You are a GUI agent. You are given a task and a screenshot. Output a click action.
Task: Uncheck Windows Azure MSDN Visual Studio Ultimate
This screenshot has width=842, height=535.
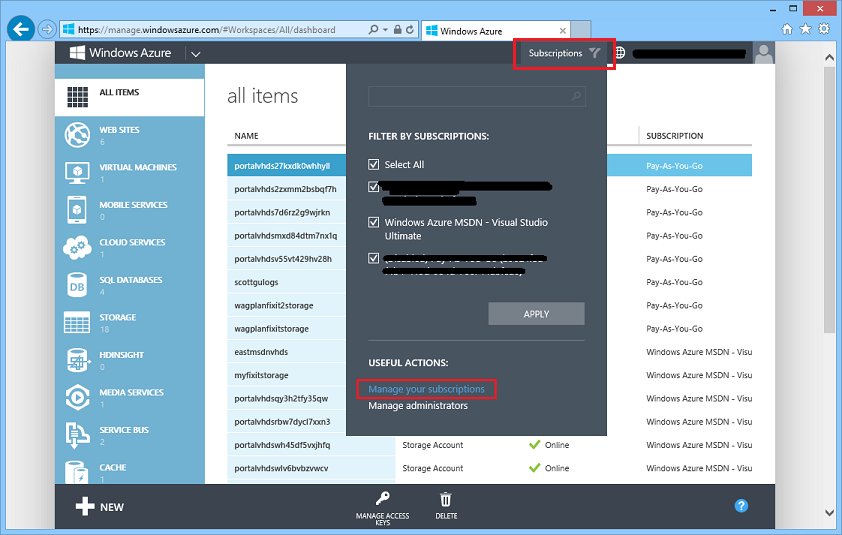pos(374,222)
